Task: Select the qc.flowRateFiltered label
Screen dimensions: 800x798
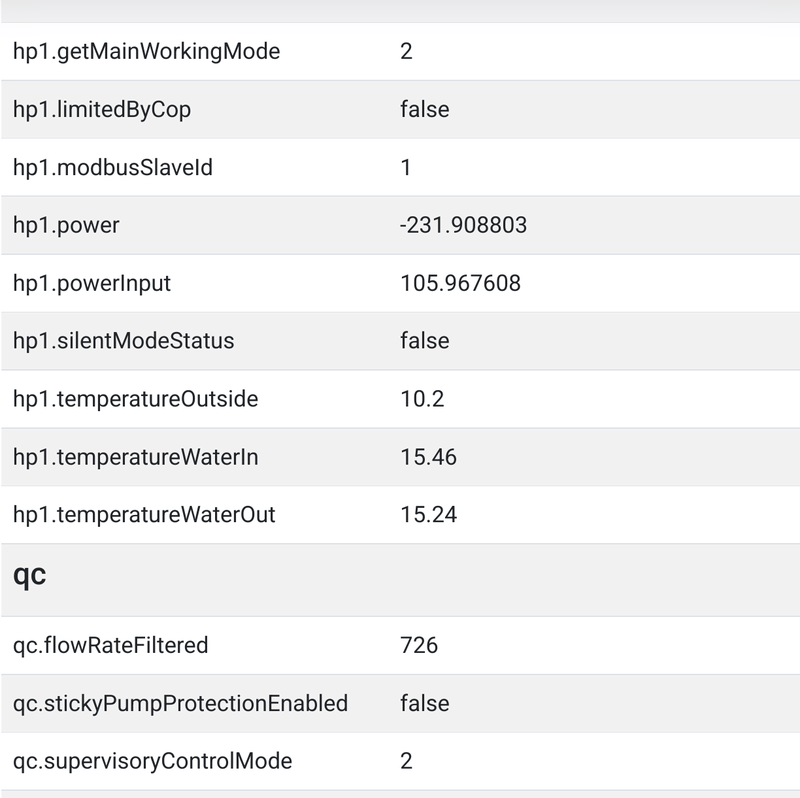Action: pos(111,645)
